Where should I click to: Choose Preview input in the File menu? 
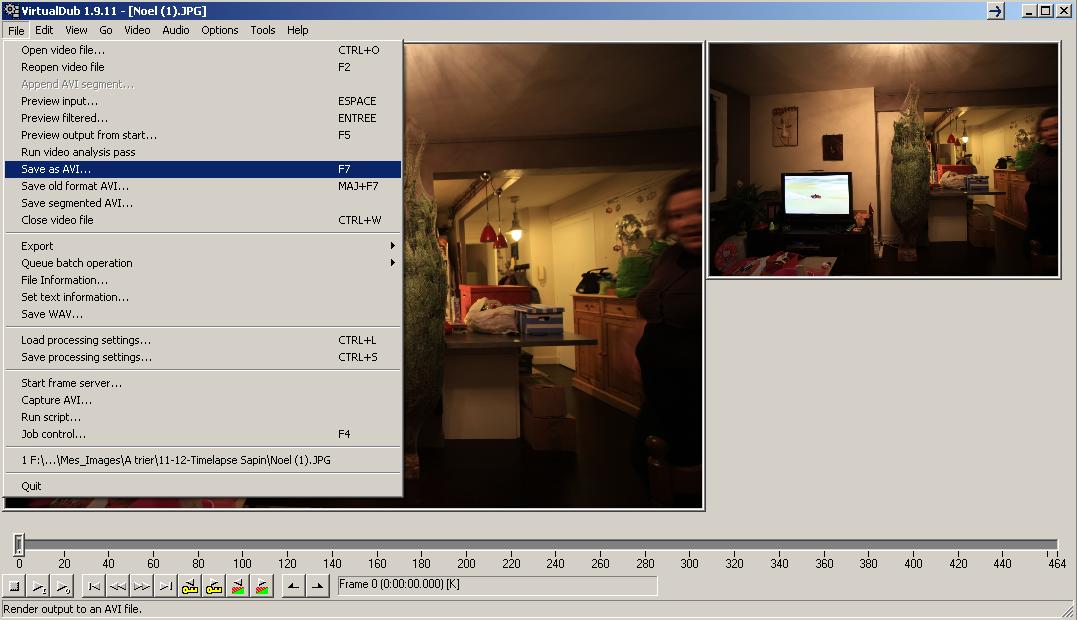point(203,101)
